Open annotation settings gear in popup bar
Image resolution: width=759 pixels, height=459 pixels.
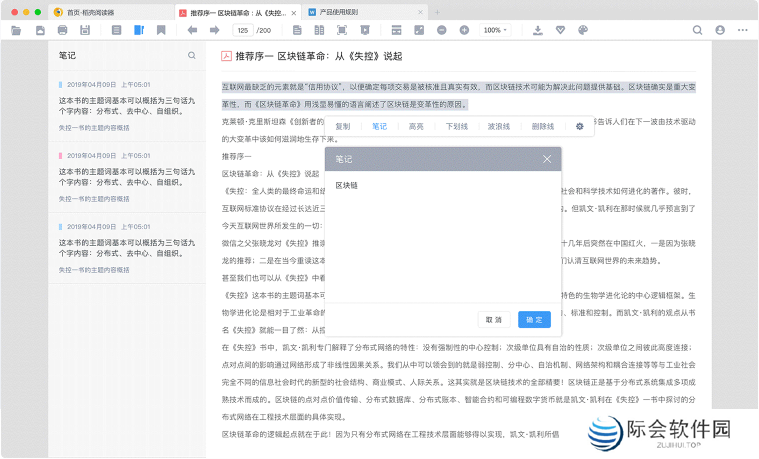click(580, 127)
